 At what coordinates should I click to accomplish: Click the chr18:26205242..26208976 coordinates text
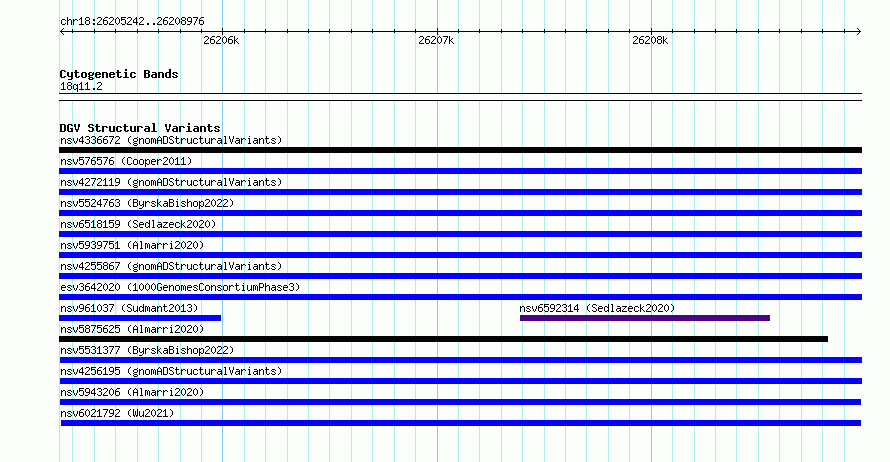132,21
